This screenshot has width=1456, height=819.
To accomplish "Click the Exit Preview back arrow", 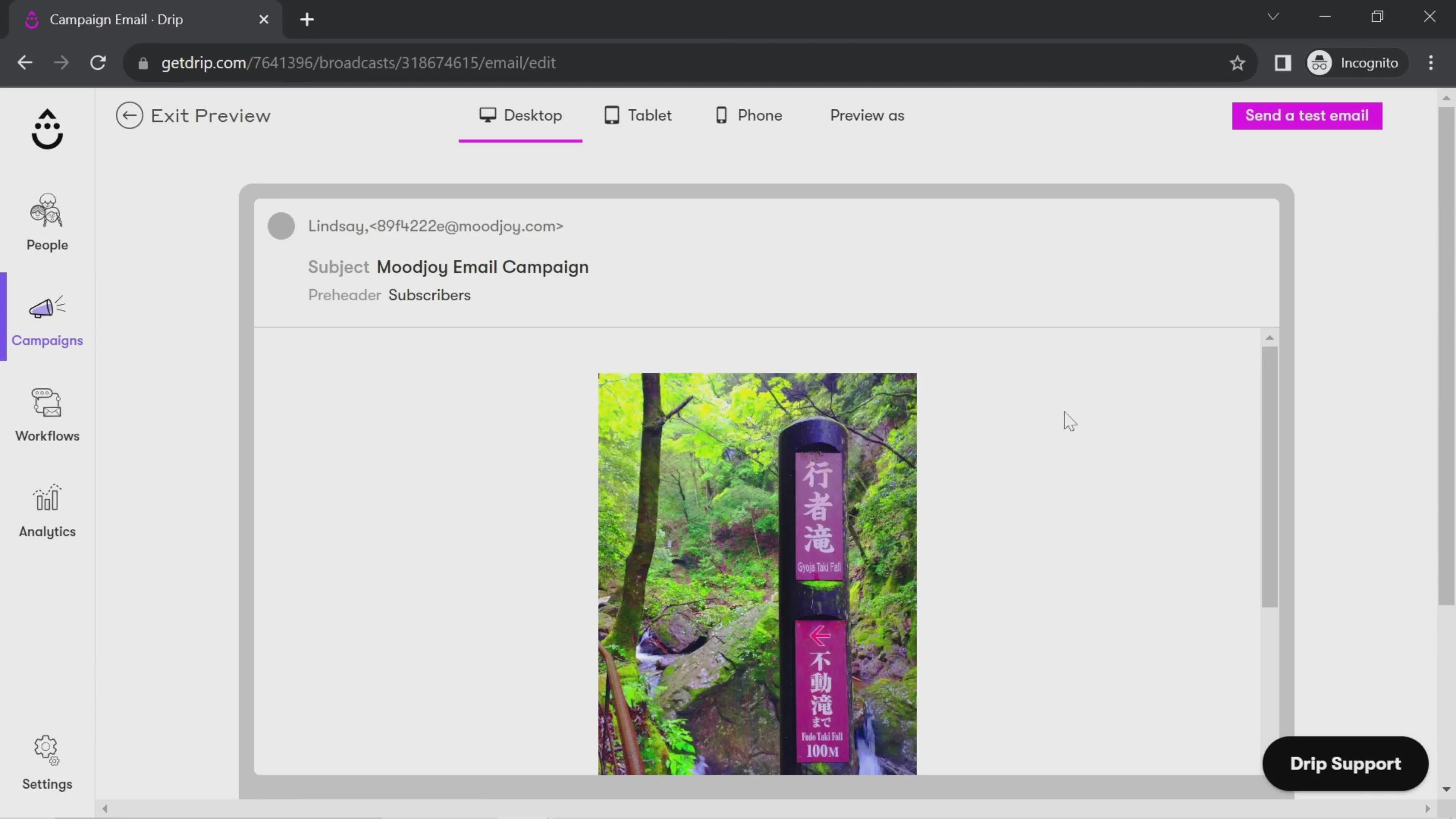I will pos(130,115).
